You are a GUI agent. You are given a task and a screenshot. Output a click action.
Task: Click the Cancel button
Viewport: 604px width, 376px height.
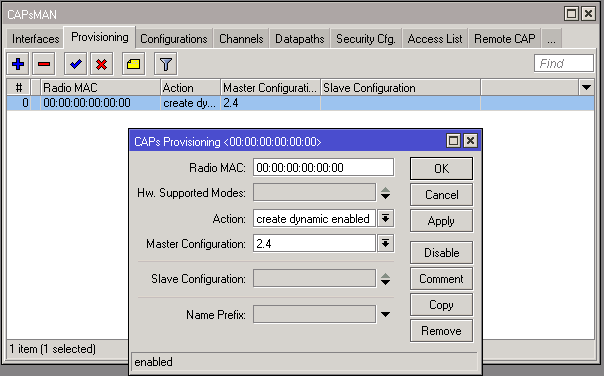(x=441, y=195)
